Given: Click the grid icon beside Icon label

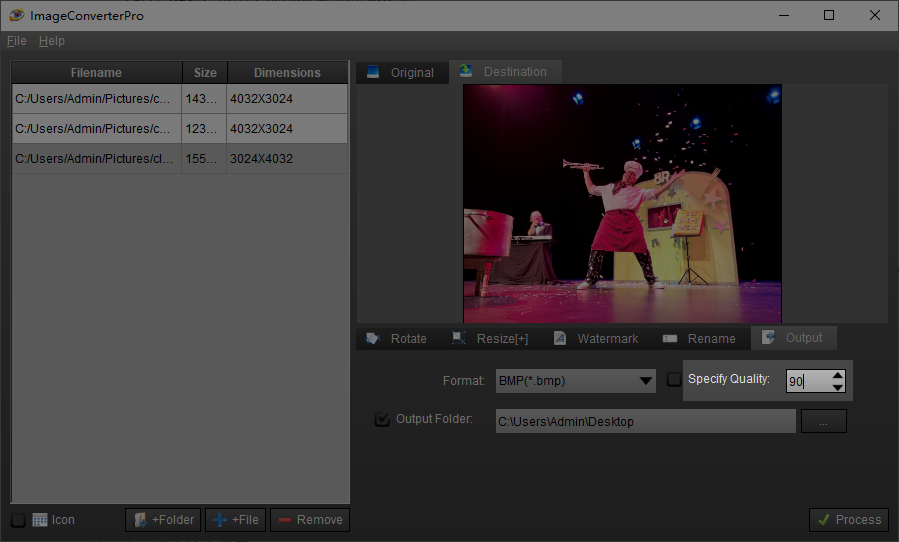Looking at the screenshot, I should click(40, 520).
